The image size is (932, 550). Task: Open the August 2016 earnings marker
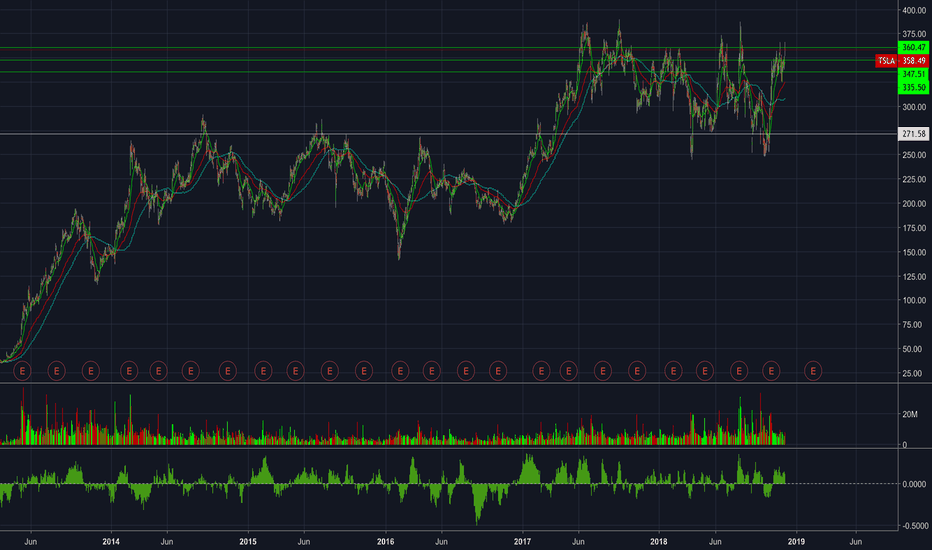(x=466, y=372)
